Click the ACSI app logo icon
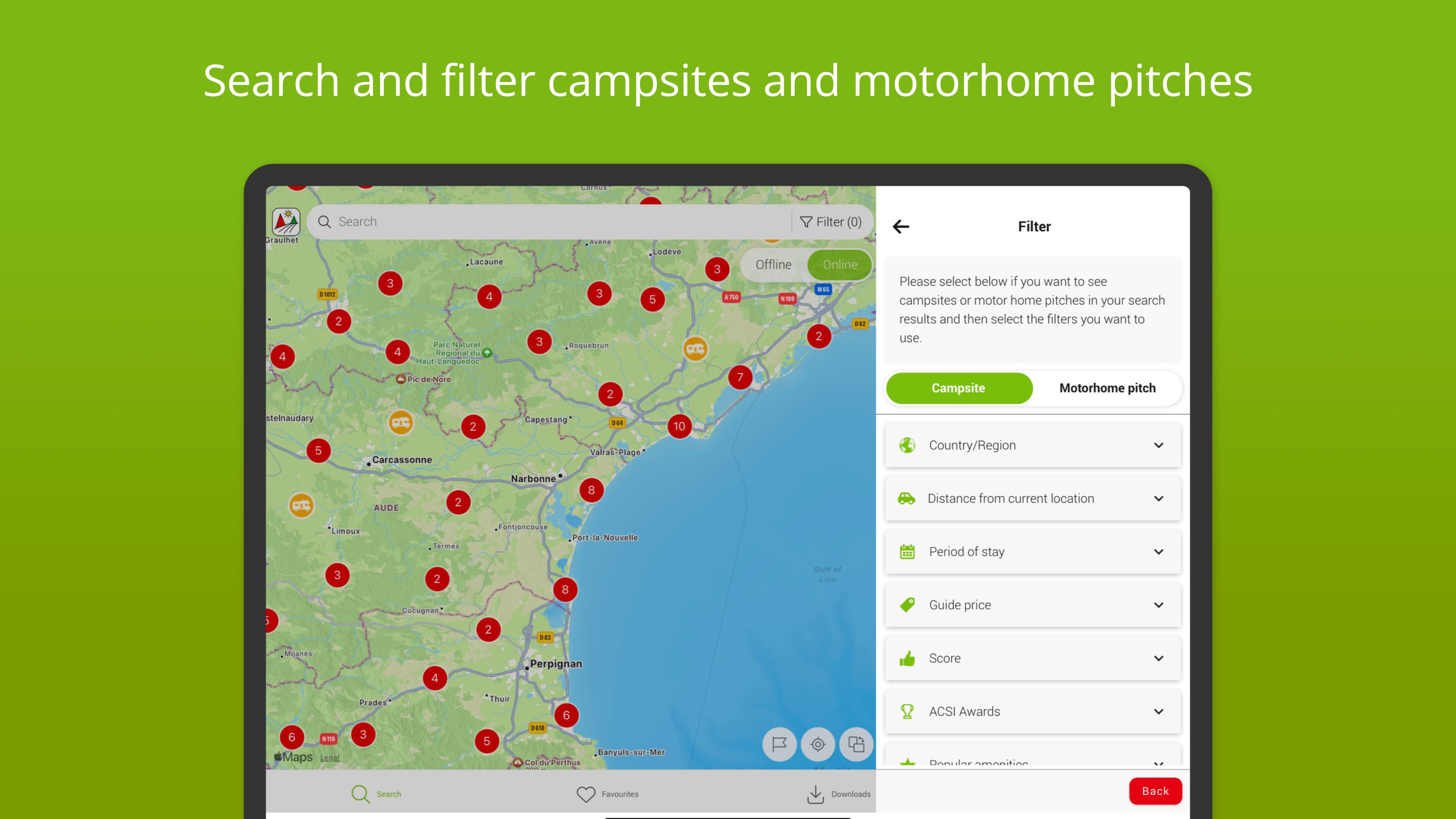 pos(286,221)
